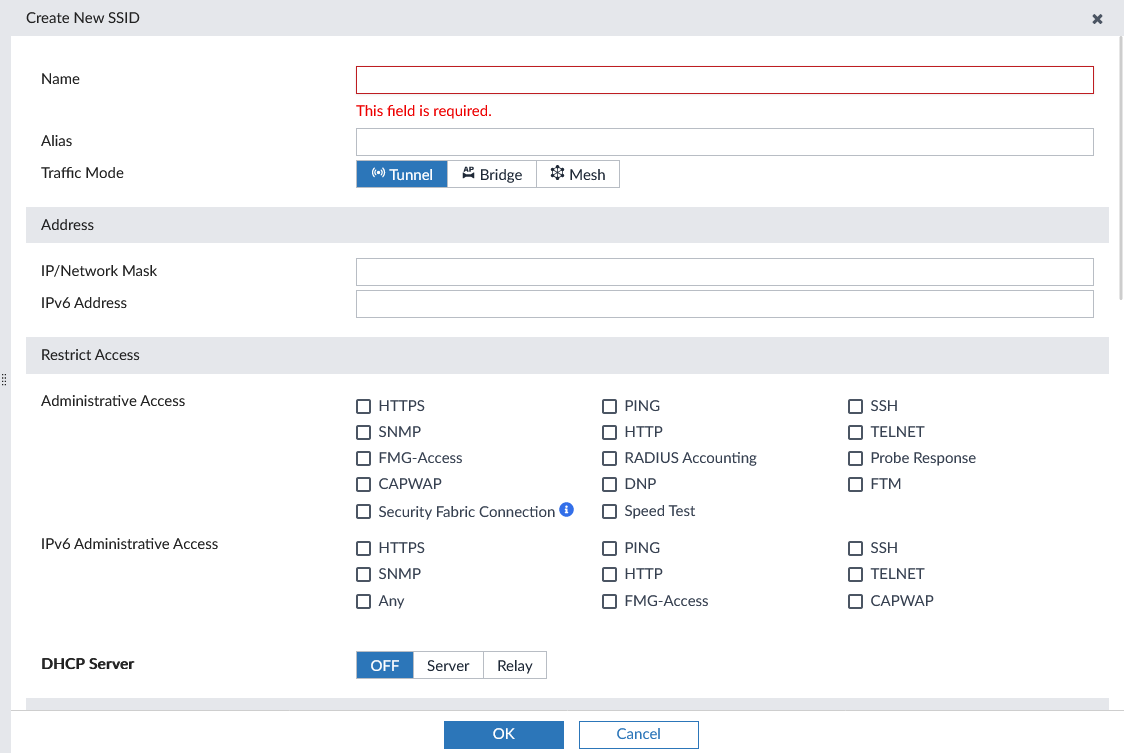The height and width of the screenshot is (753, 1124).
Task: Check the Security Fabric Connection box
Action: [363, 511]
